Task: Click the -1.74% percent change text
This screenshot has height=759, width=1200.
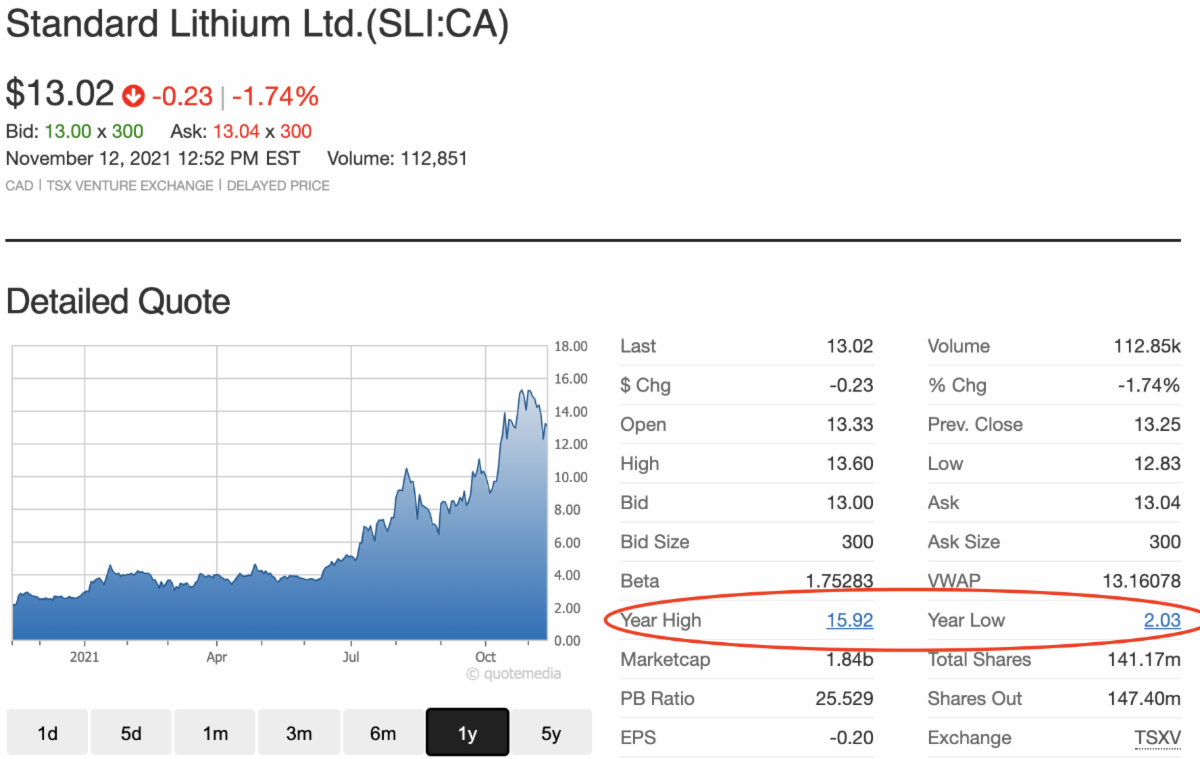Action: 275,96
